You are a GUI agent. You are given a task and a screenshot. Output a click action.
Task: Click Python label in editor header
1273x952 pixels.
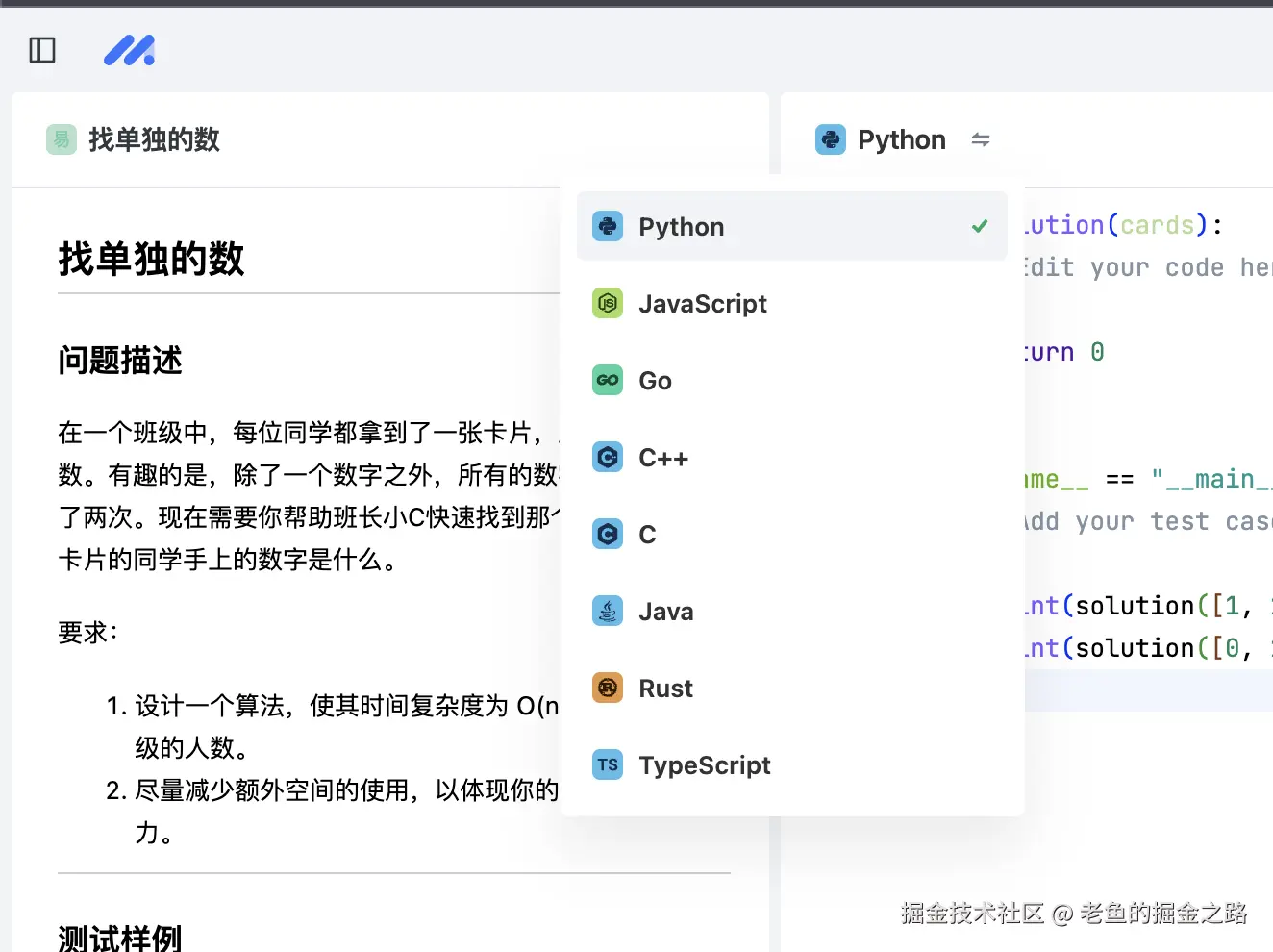(901, 139)
